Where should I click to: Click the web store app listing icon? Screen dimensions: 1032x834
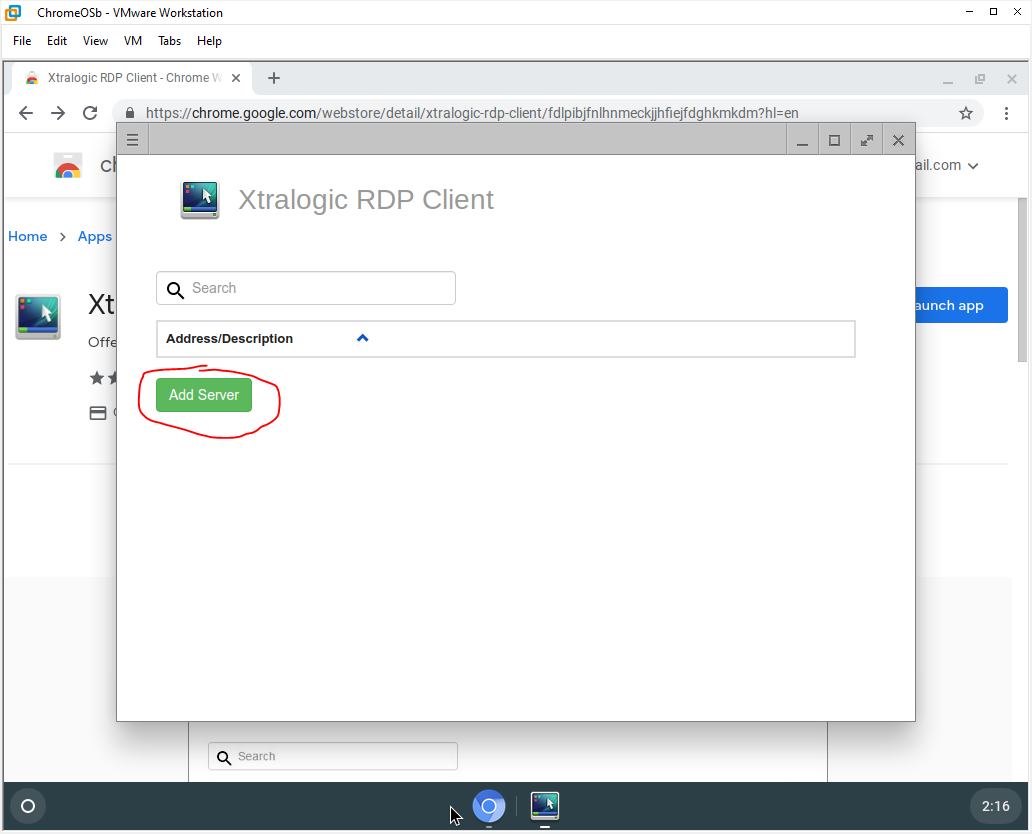tap(38, 317)
